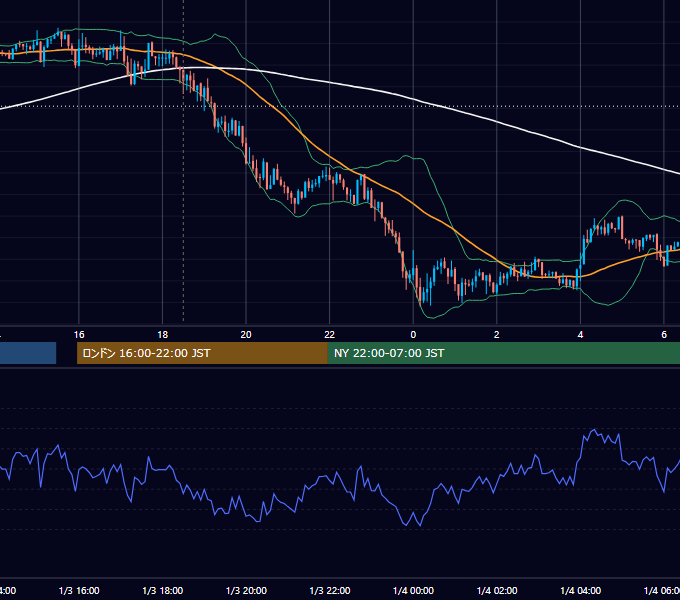Screen dimensions: 680x600
Task: Click the 2 hour label under chart
Action: [497, 335]
